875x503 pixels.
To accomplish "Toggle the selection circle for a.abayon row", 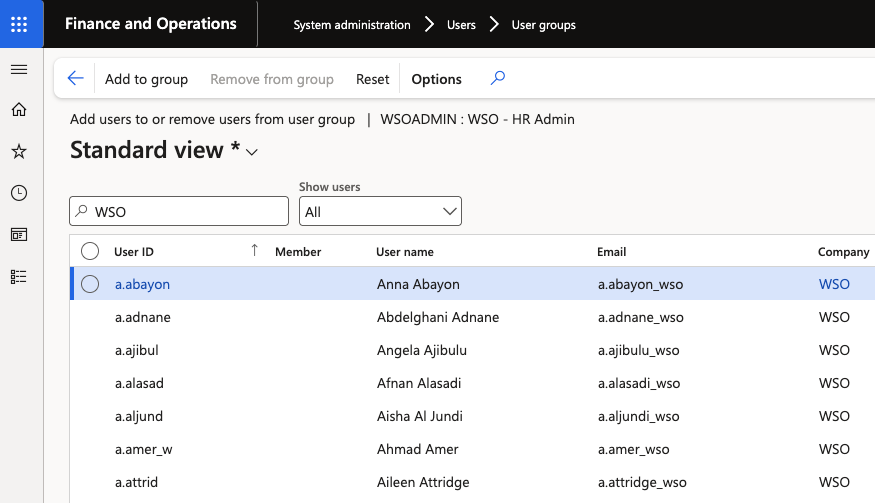I will [x=90, y=284].
